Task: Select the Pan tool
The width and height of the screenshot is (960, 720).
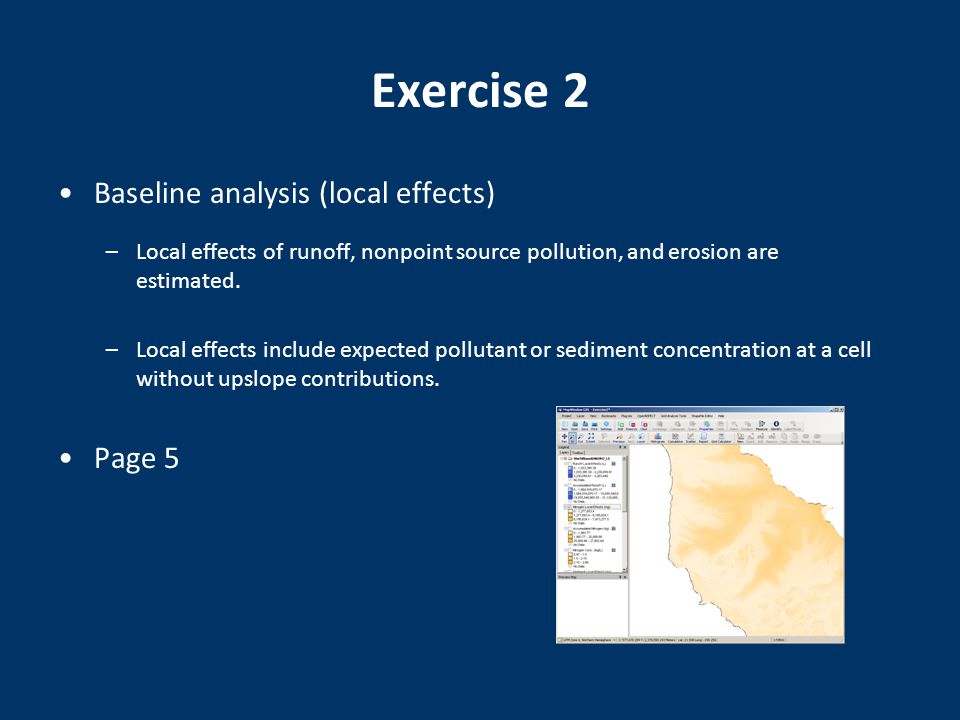Action: [x=564, y=438]
